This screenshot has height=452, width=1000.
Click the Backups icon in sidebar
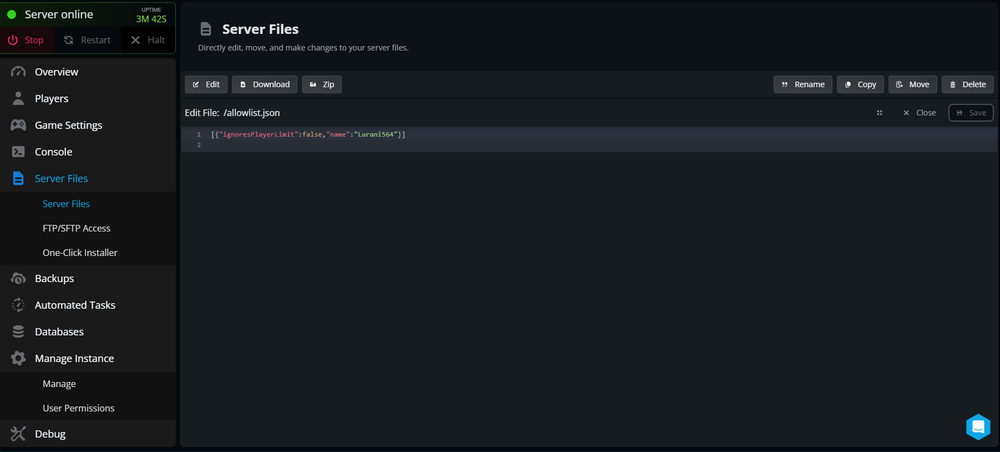tap(18, 278)
